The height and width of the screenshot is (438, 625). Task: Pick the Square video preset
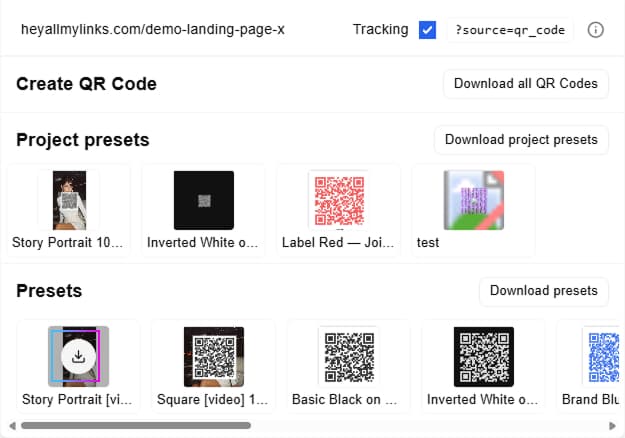click(x=214, y=356)
